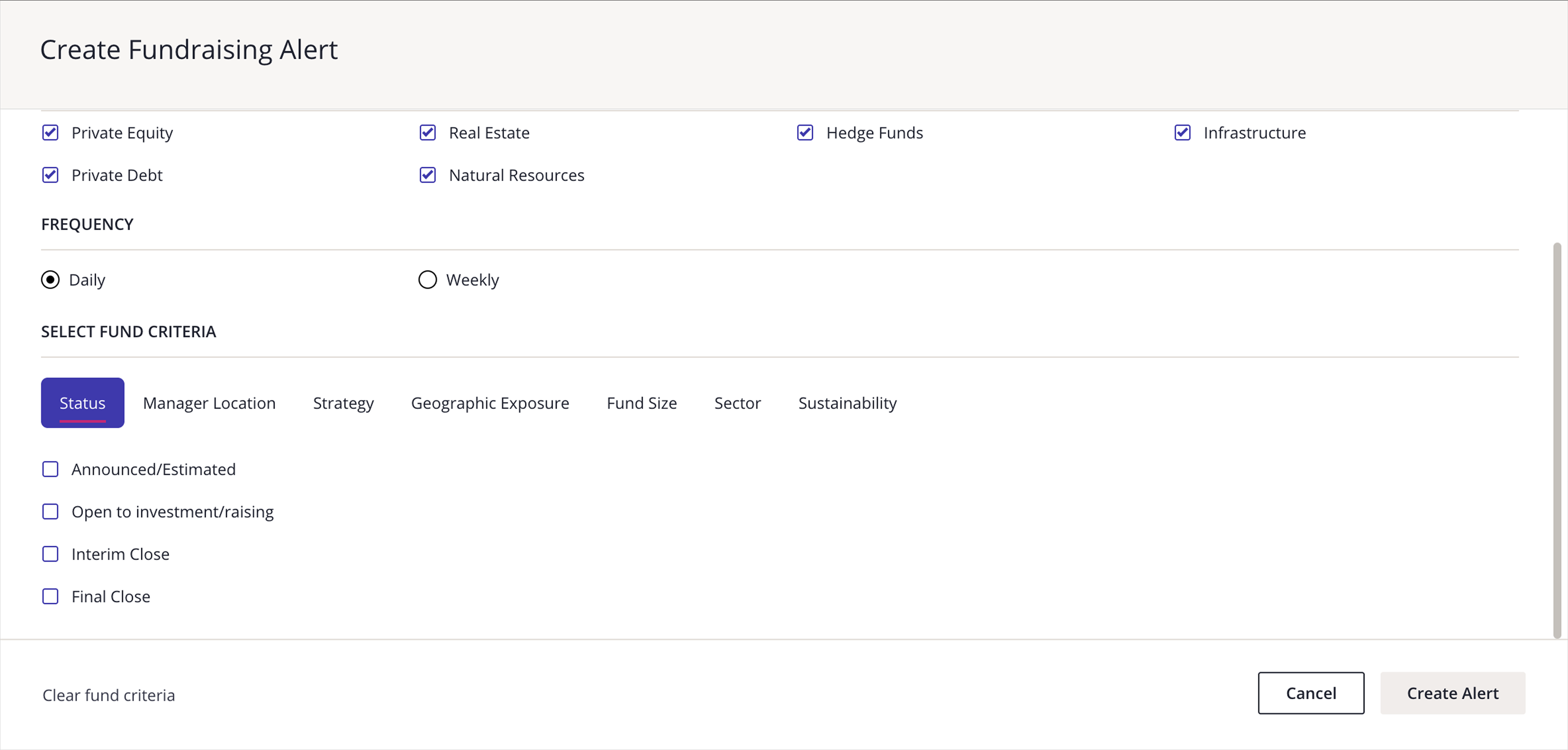Select Weekly alert frequency
Screen dimensions: 1568x750
pyautogui.click(x=427, y=280)
